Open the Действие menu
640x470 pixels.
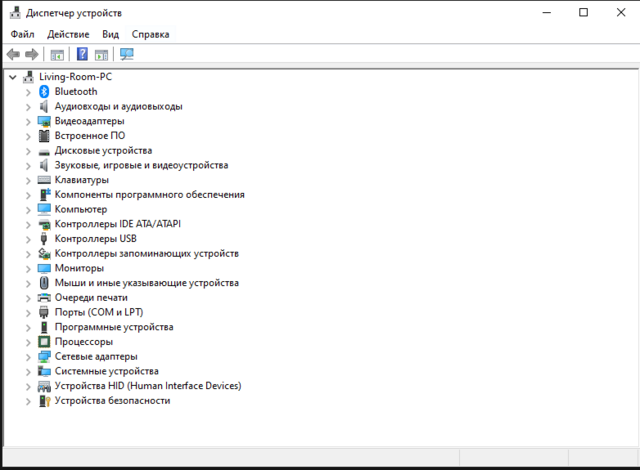(x=68, y=34)
